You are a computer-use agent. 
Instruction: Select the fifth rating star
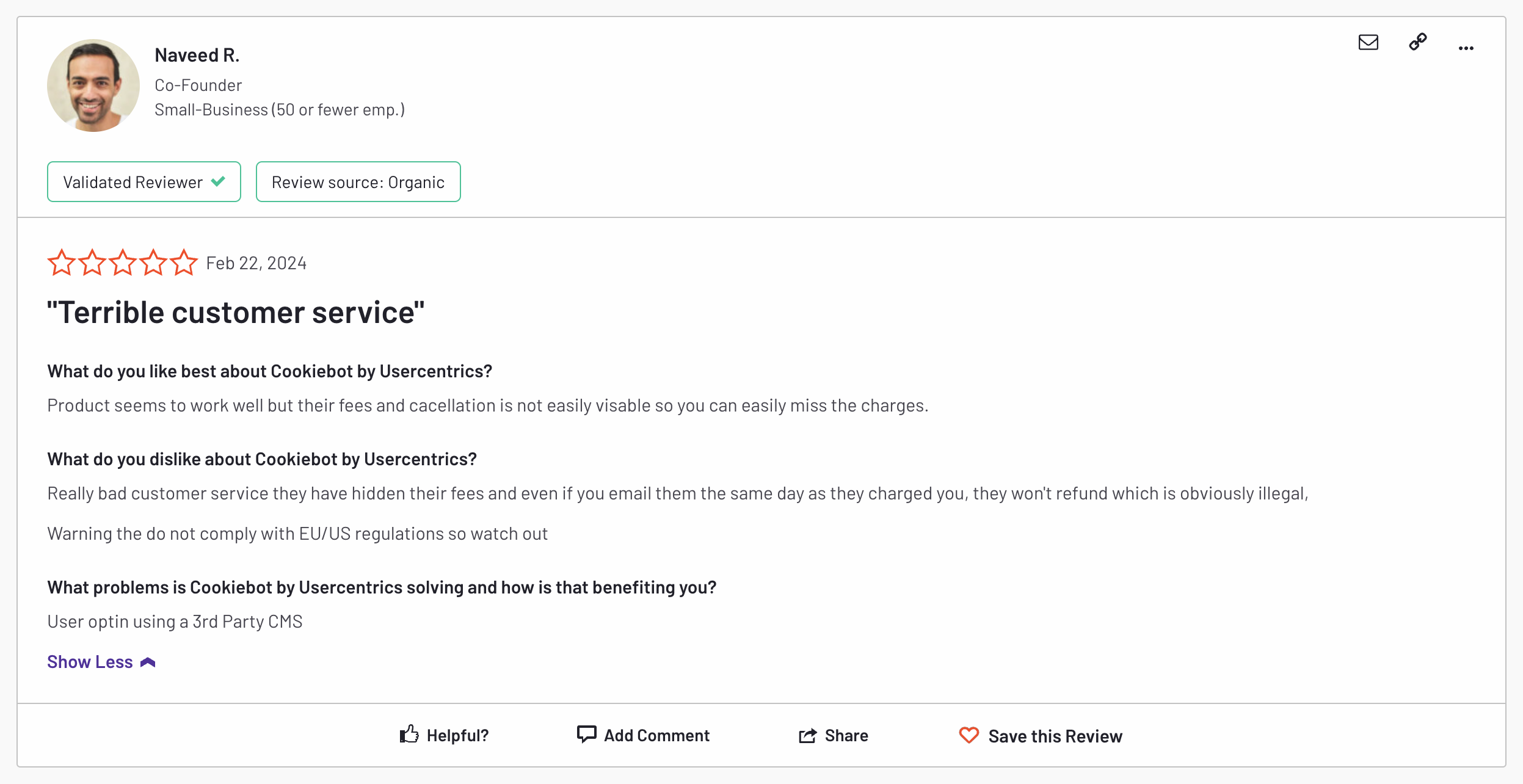[185, 263]
